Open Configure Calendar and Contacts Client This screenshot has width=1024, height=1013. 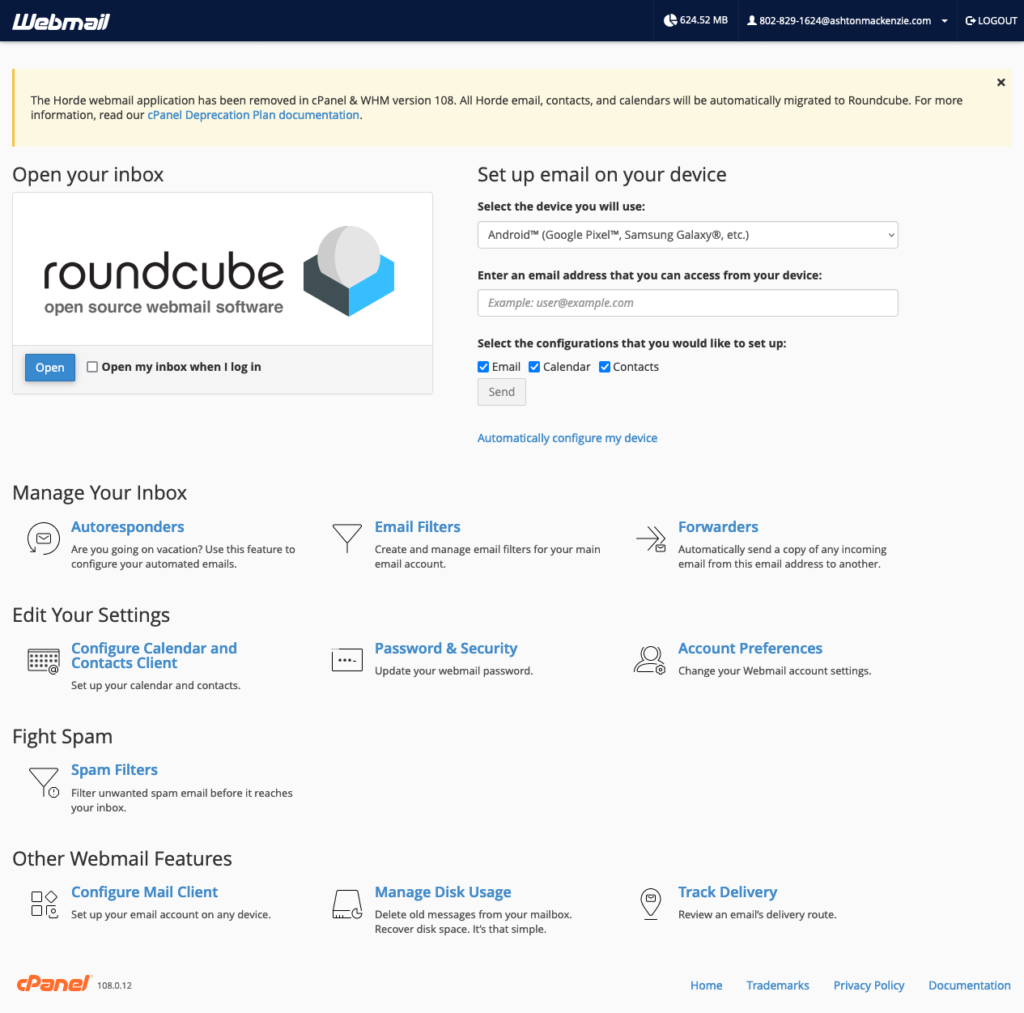(154, 656)
